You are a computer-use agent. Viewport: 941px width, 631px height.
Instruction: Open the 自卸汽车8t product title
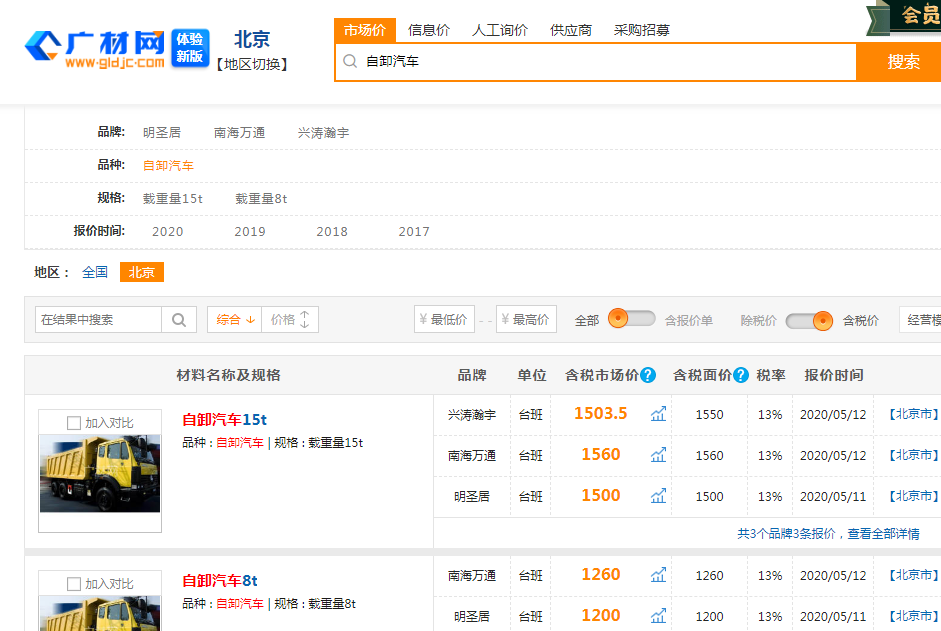pyautogui.click(x=220, y=581)
